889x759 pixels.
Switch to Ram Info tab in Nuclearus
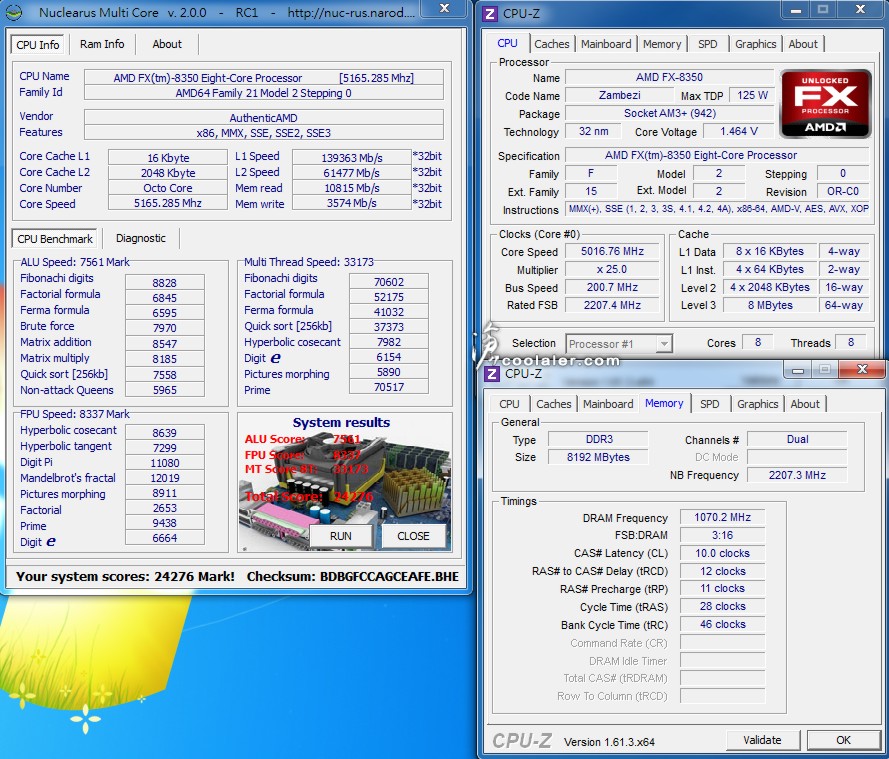coord(102,44)
